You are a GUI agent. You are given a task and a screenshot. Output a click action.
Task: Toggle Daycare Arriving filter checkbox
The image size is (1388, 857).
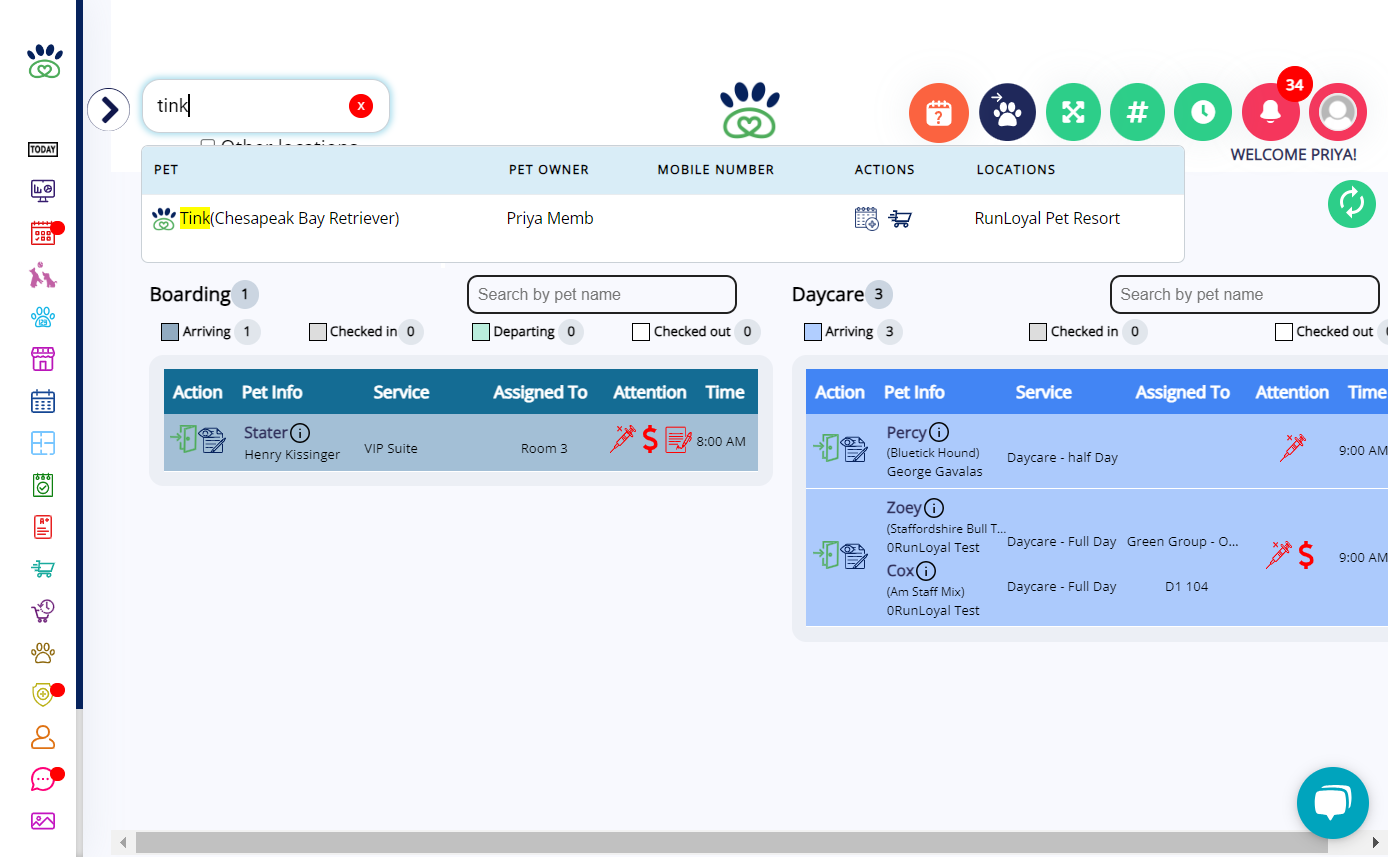pos(813,332)
